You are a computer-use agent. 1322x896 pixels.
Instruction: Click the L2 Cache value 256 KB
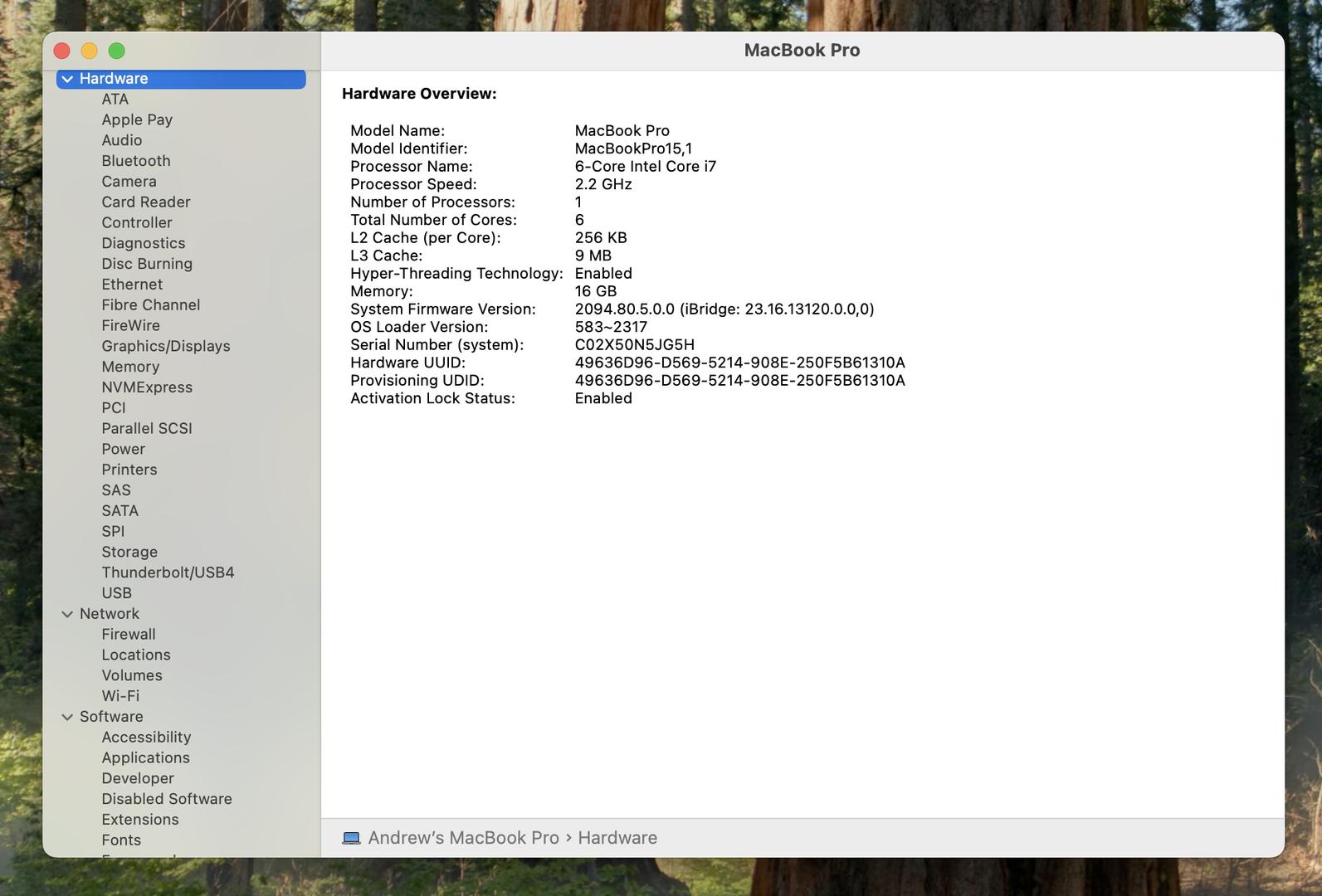pos(601,238)
